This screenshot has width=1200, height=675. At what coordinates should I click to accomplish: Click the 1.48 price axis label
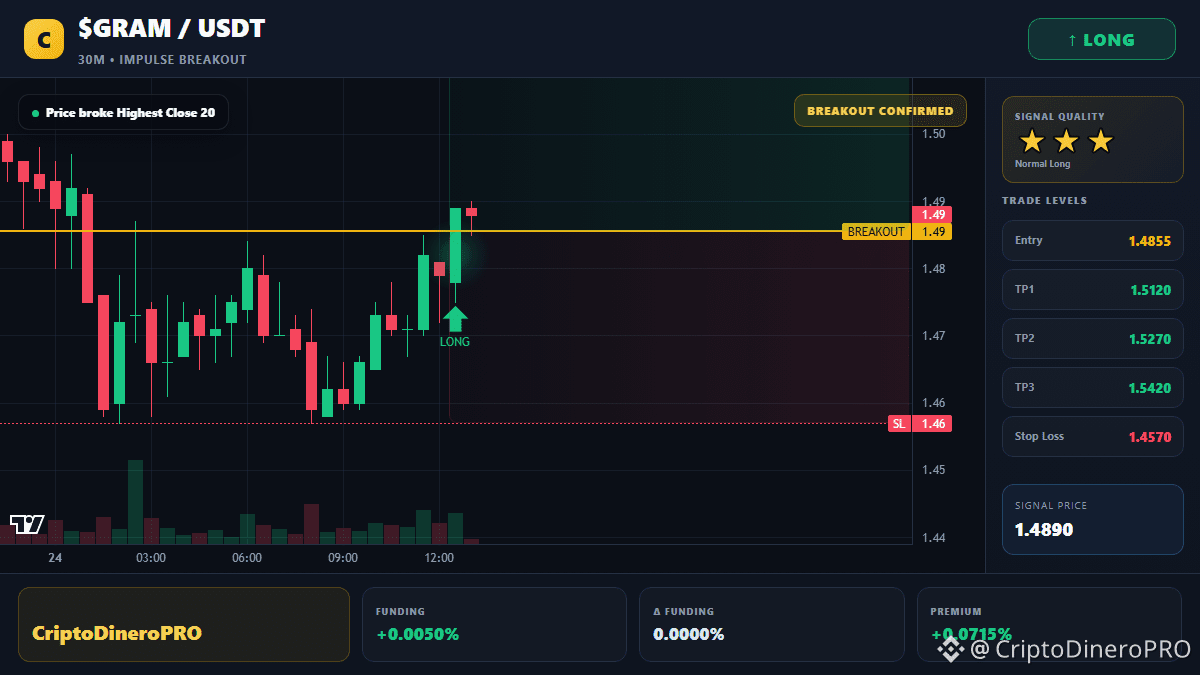(x=934, y=269)
